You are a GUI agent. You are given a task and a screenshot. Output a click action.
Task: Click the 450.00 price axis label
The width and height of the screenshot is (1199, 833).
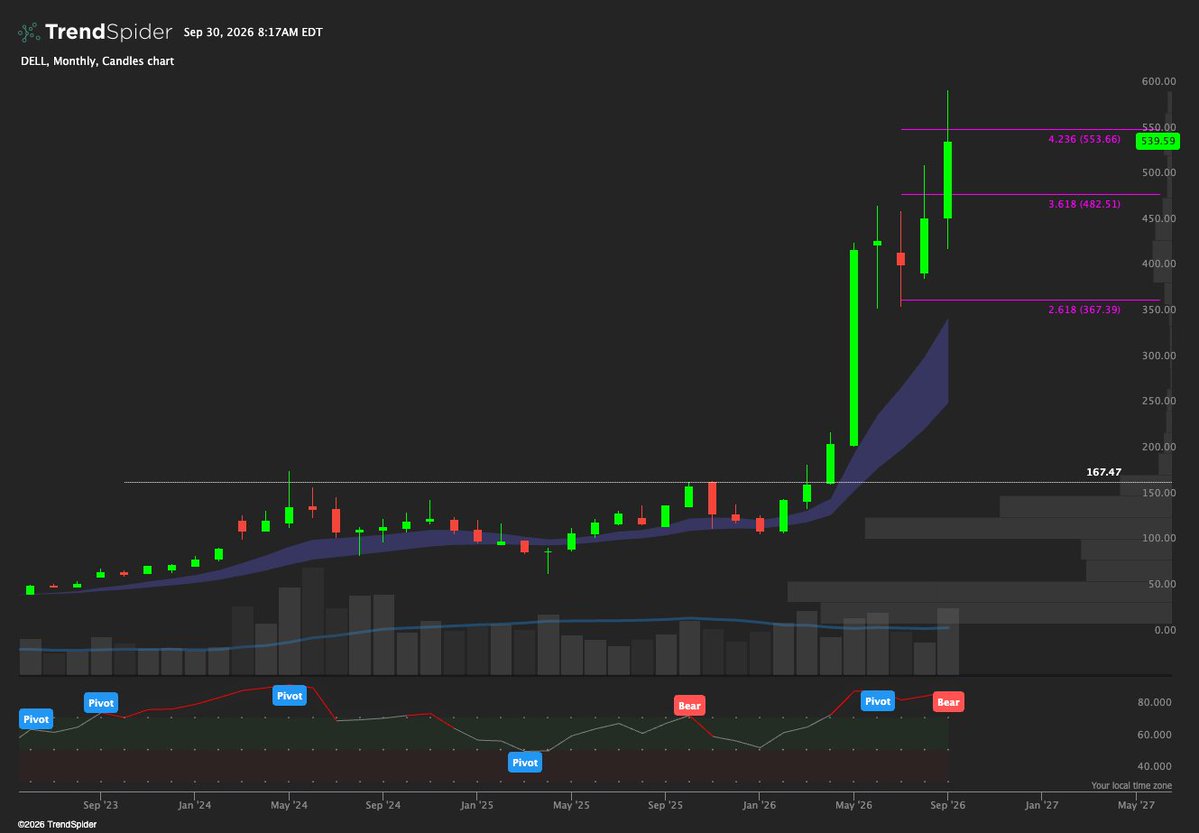pos(1159,218)
